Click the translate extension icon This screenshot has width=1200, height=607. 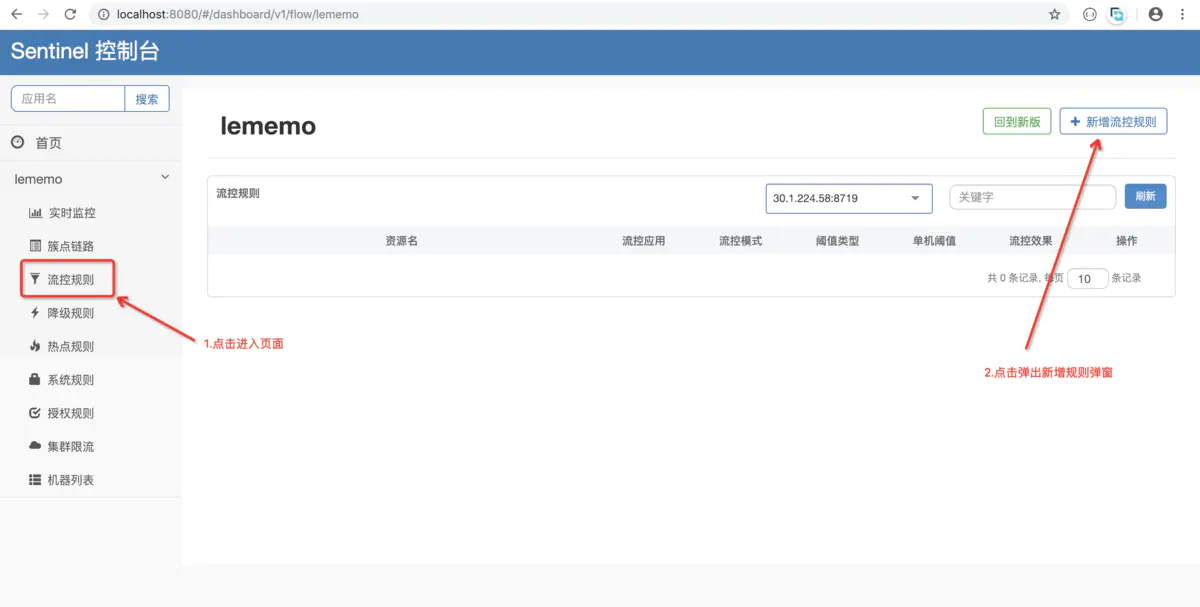tap(1117, 15)
